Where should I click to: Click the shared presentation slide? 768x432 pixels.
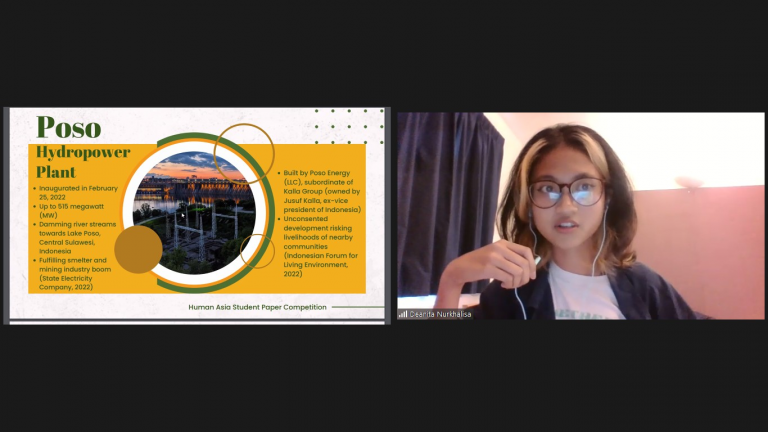point(196,215)
